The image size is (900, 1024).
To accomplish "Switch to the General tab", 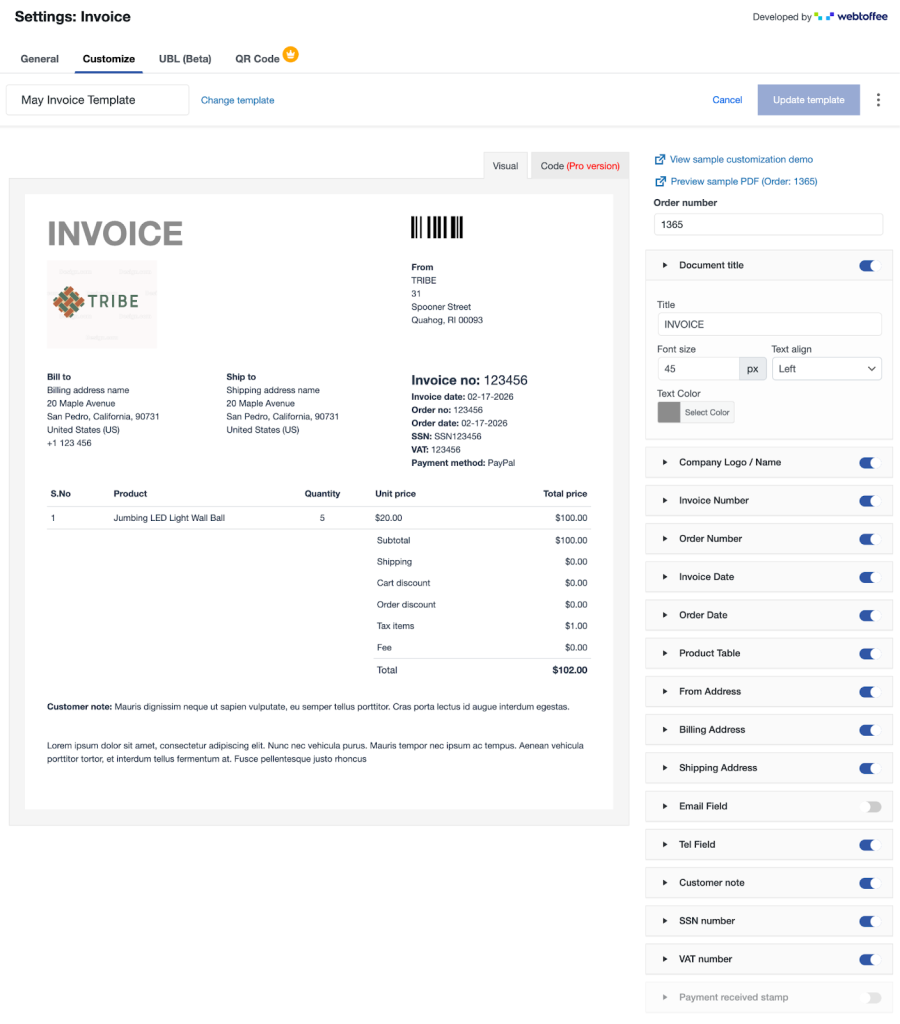I will [39, 59].
